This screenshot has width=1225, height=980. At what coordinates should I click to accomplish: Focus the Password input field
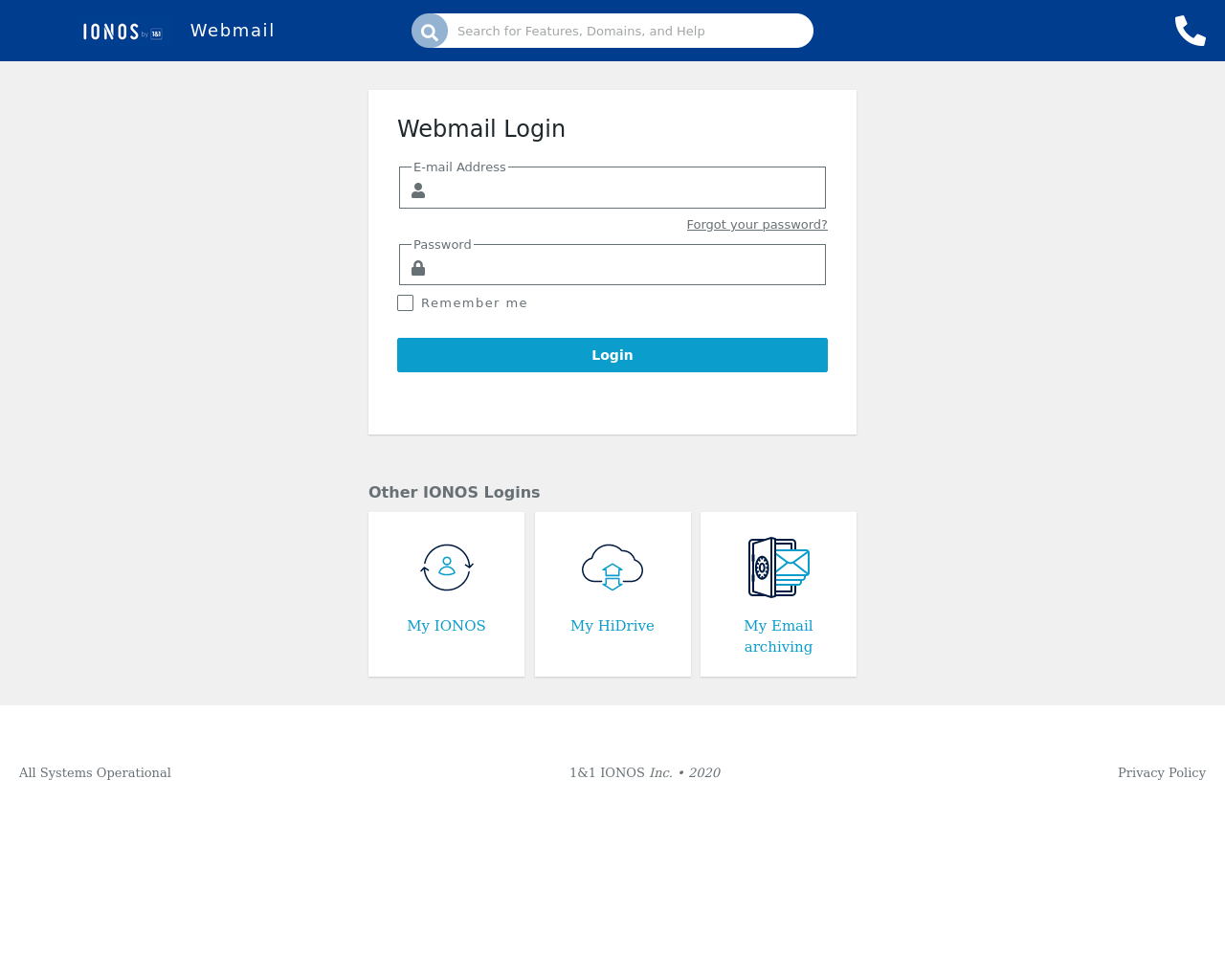[x=612, y=265]
